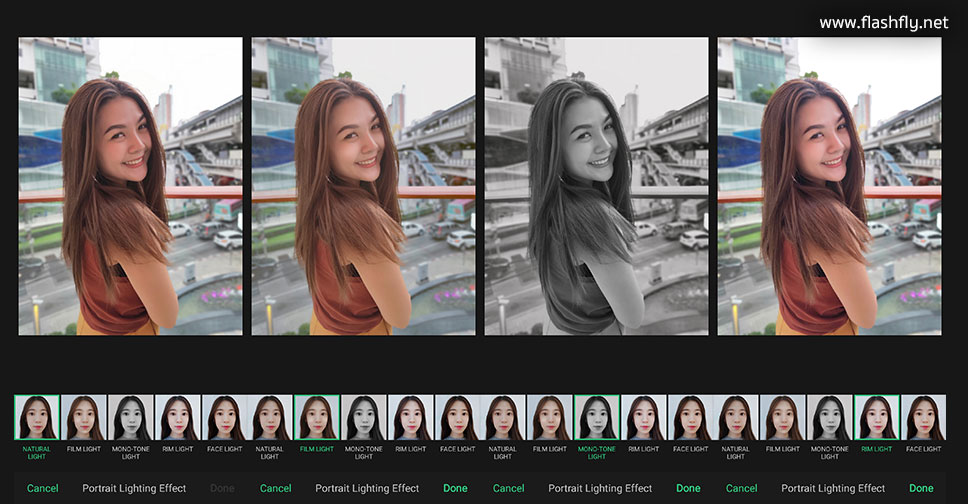Click Portrait Lighting Effect title in second panel
Viewport: 968px width, 504px height.
point(367,488)
